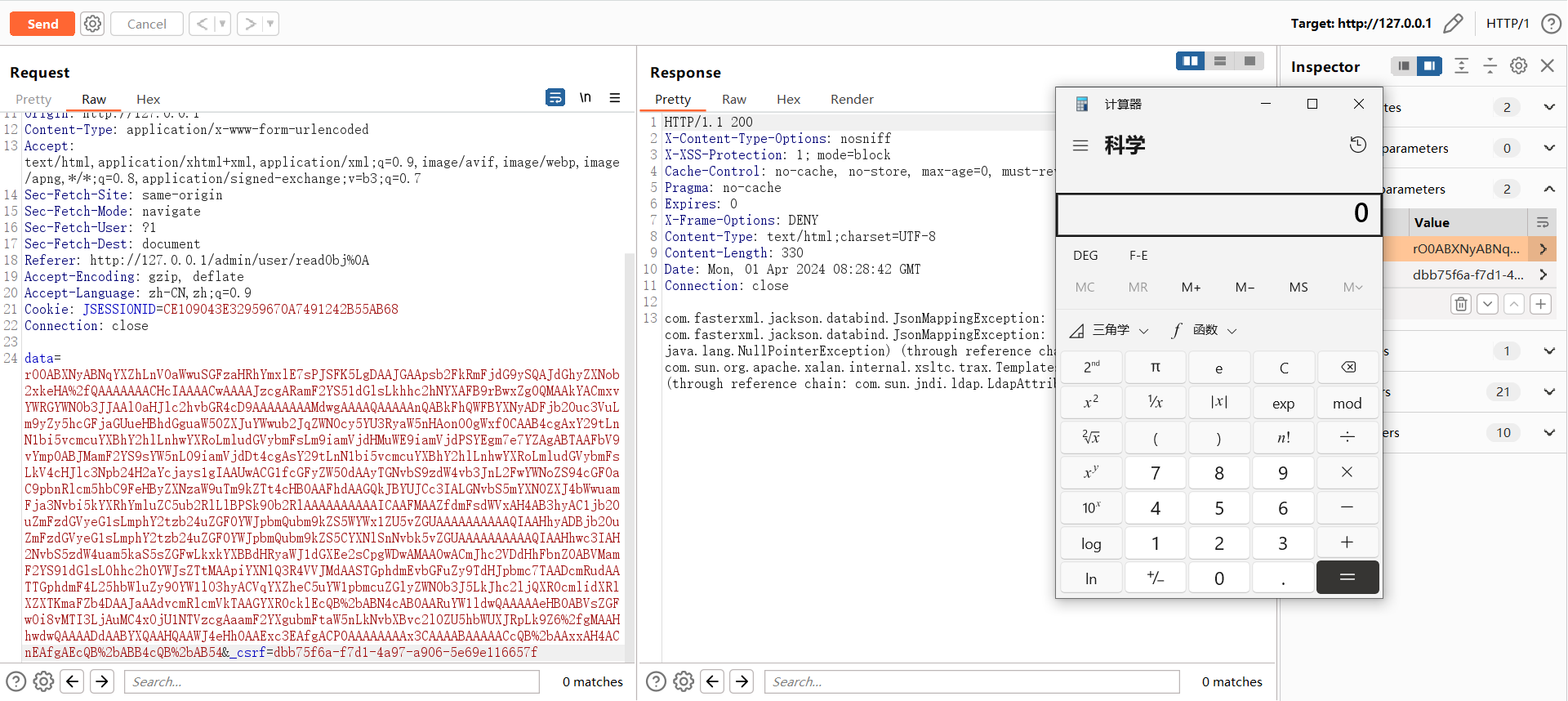Select combined tab layout icon

(1249, 60)
